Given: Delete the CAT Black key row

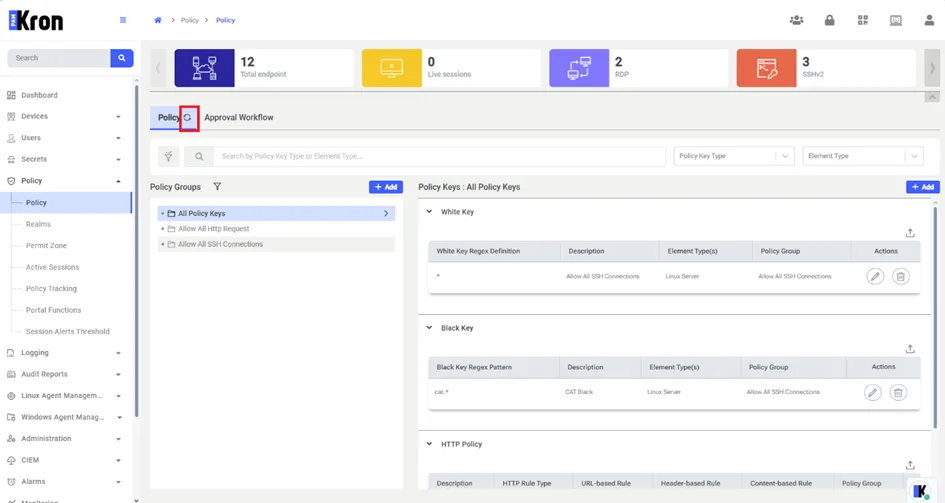Looking at the screenshot, I should (x=898, y=393).
